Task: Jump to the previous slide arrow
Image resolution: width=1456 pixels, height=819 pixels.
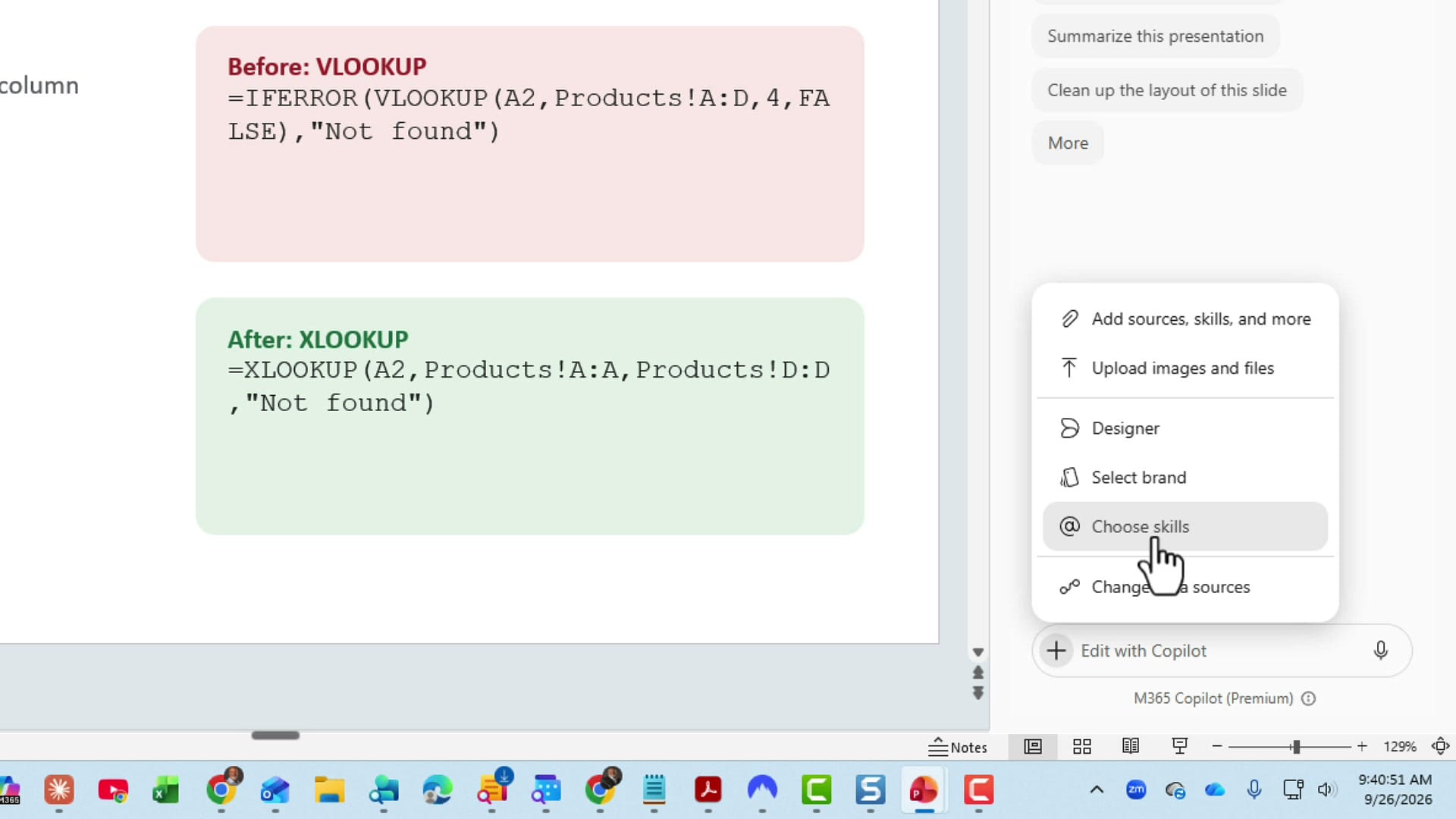Action: coord(978,673)
